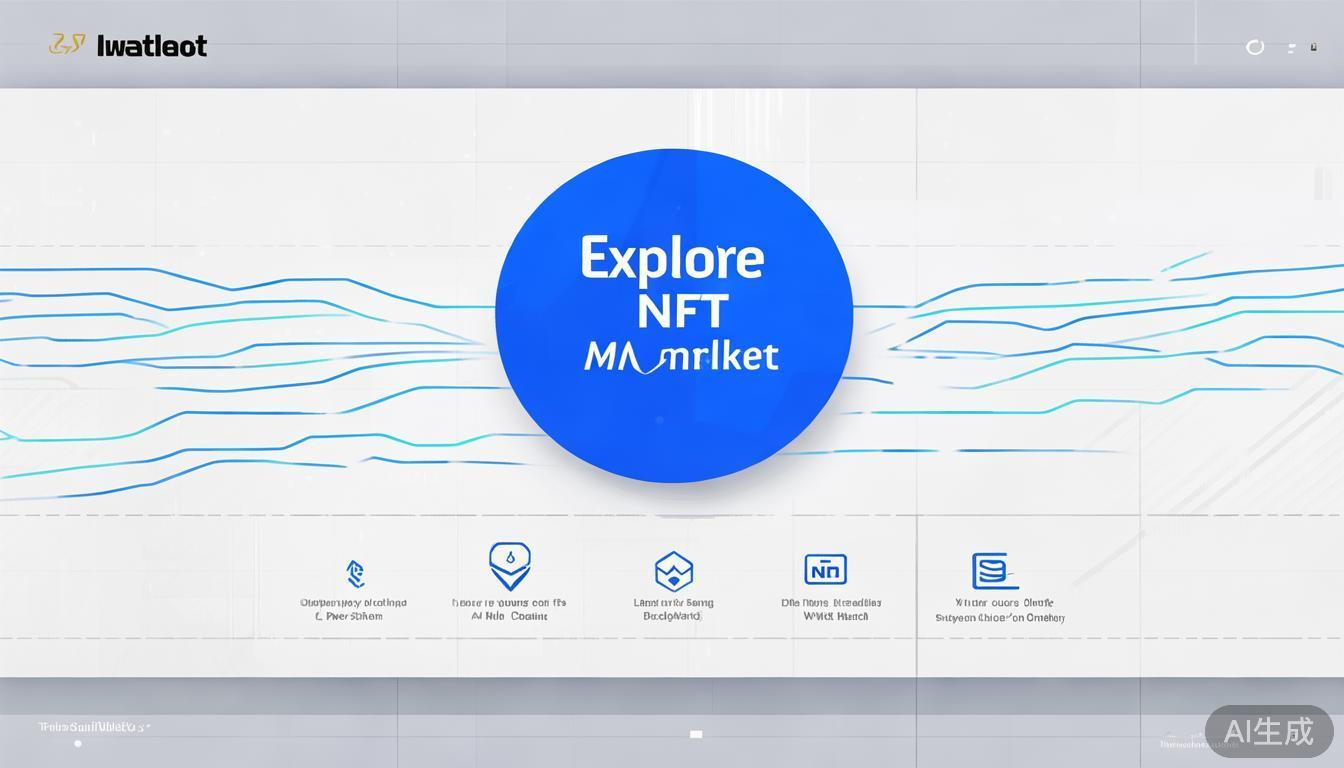Screen dimensions: 1344x768
Task: Select the shield with droplet icon
Action: (509, 565)
